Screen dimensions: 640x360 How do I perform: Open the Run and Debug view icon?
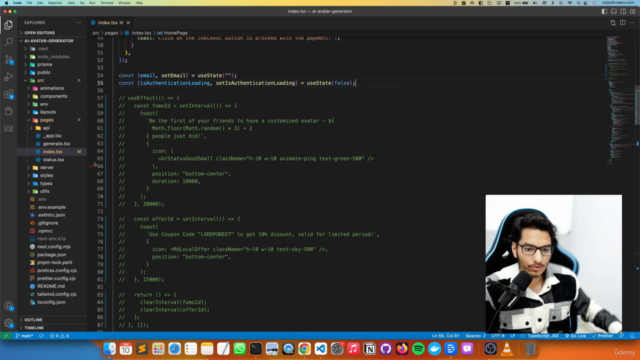(9, 77)
